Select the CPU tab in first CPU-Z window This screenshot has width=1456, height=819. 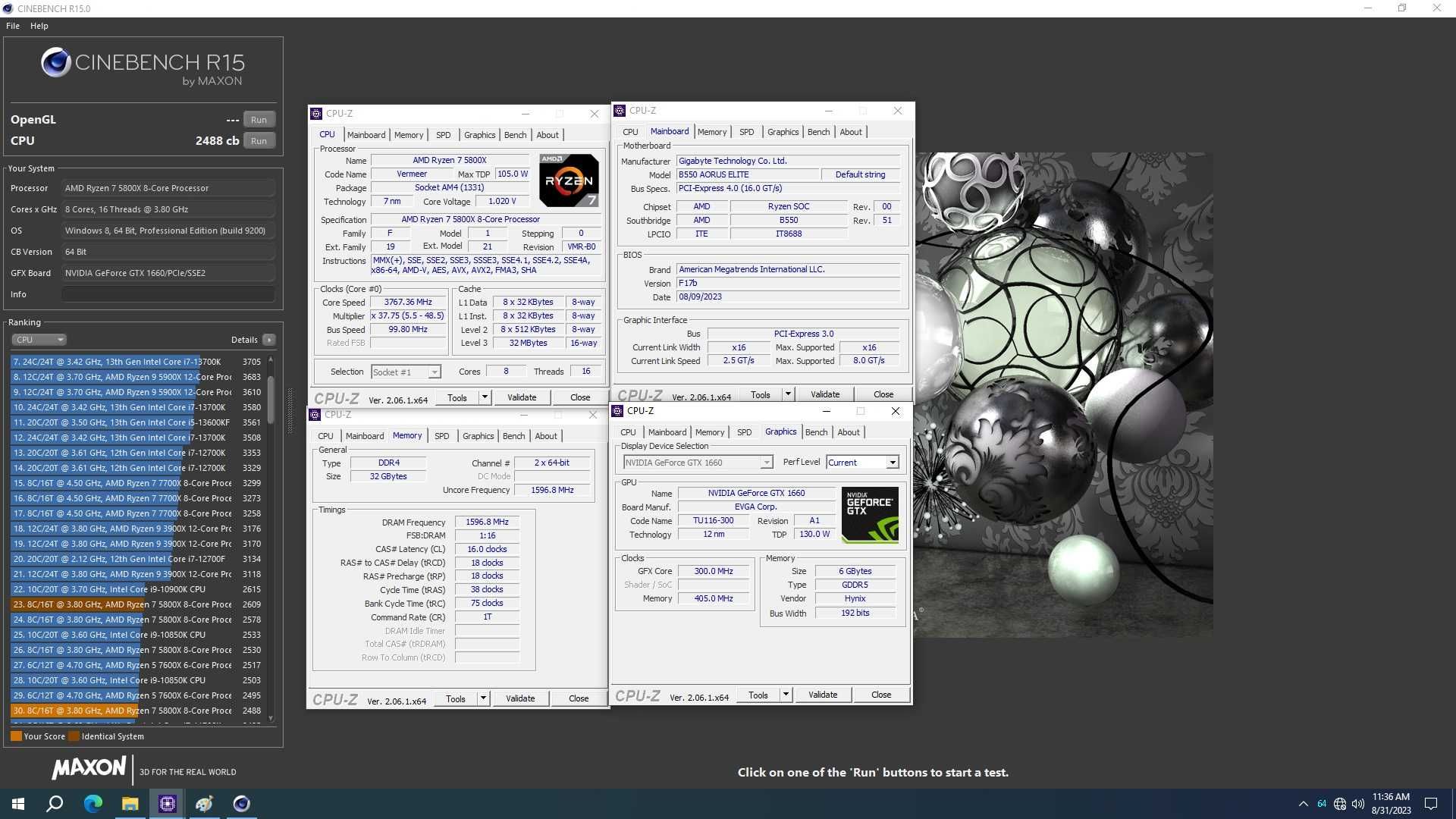(x=327, y=134)
